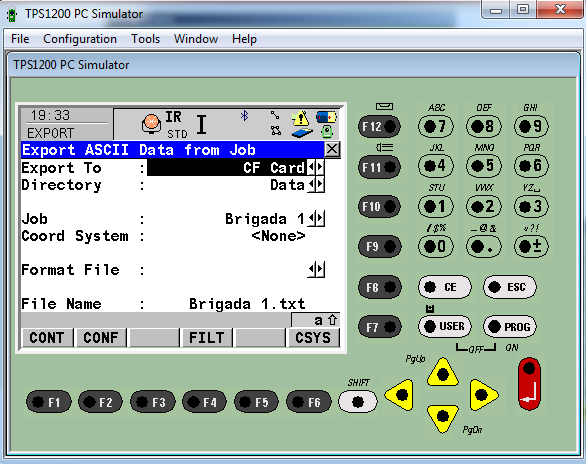Click the instrument icon below battery
Image resolution: width=586 pixels, height=464 pixels.
[327, 132]
